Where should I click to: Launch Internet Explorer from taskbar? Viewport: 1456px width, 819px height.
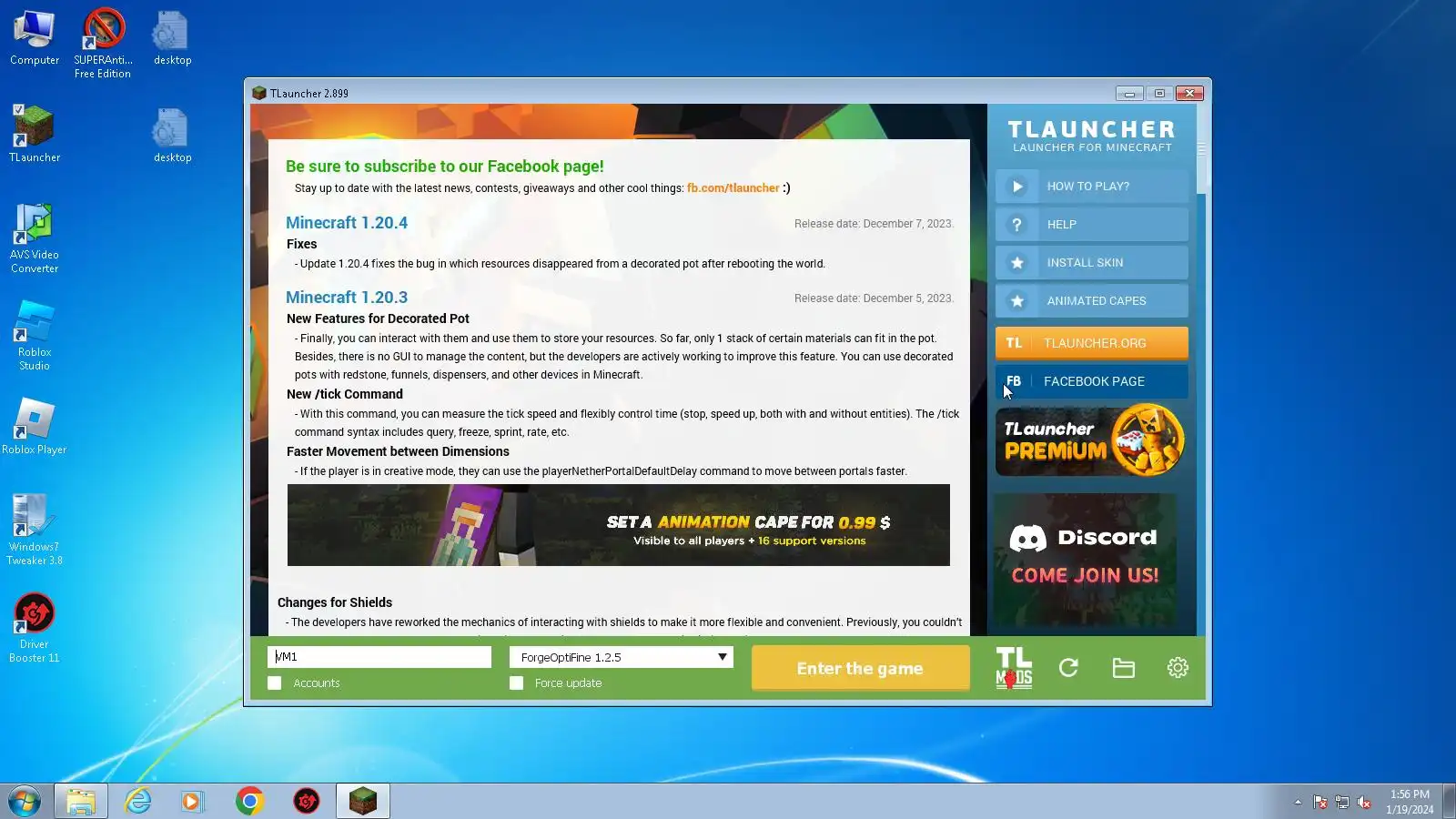coord(137,801)
